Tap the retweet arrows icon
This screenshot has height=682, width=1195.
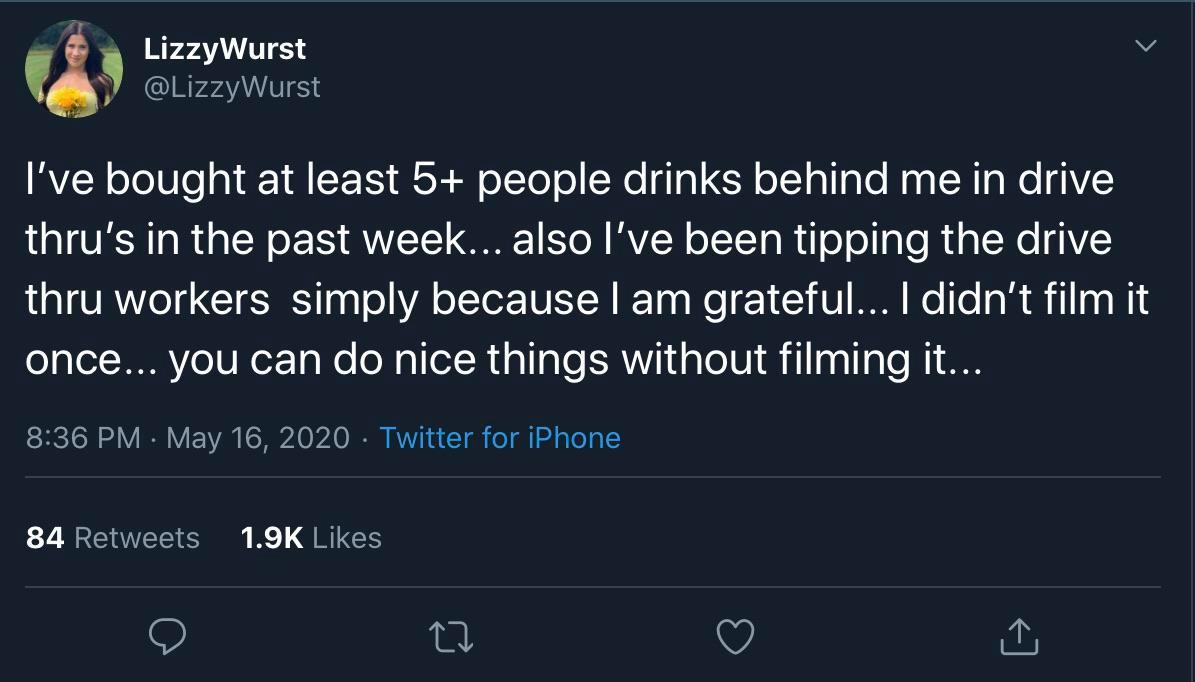click(x=451, y=637)
